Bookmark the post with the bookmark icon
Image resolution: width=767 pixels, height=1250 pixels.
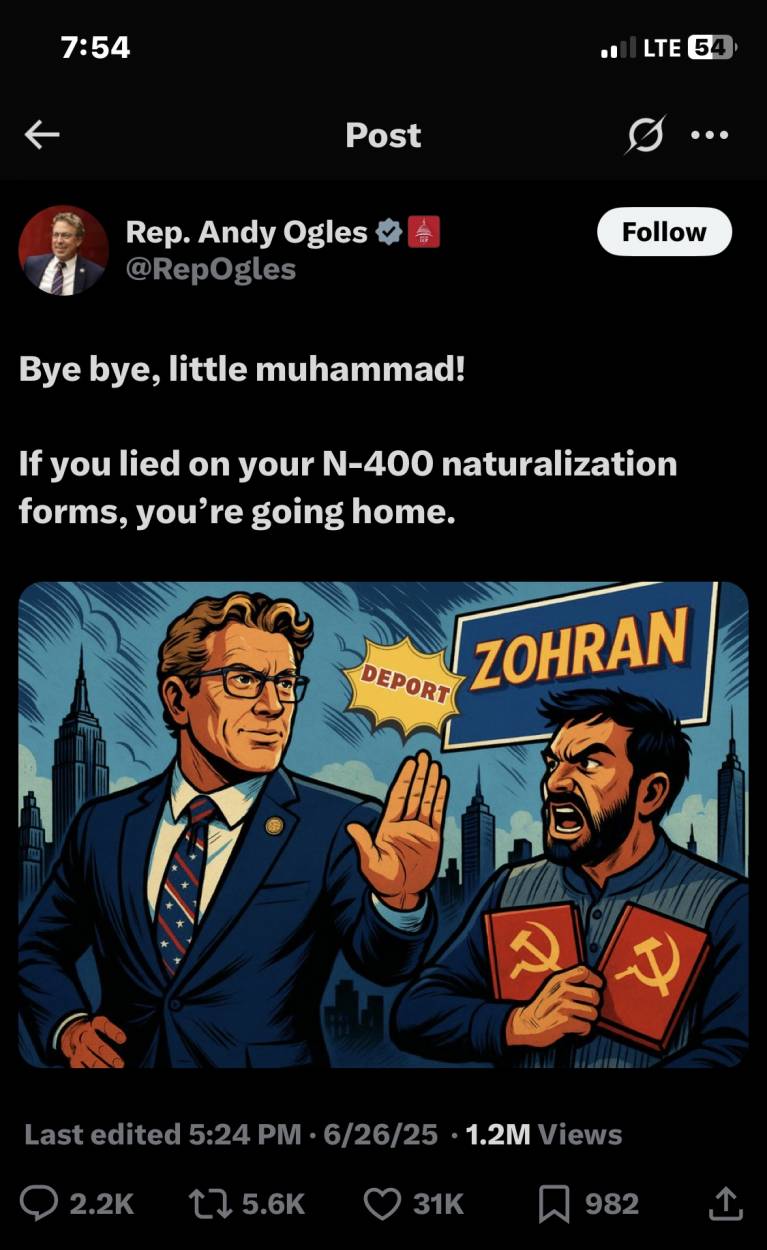(x=553, y=1204)
